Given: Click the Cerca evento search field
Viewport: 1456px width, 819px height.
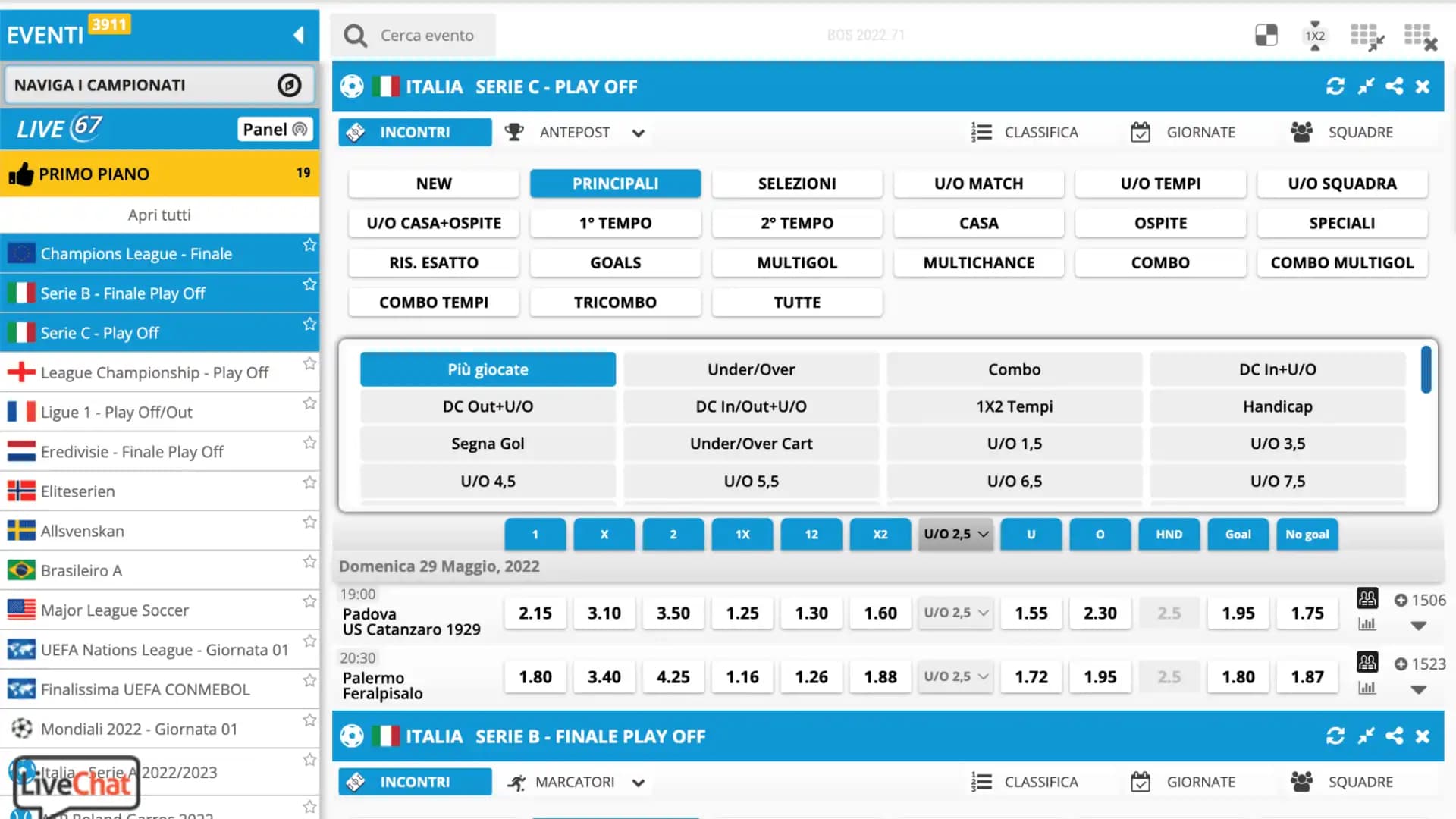Looking at the screenshot, I should tap(427, 36).
